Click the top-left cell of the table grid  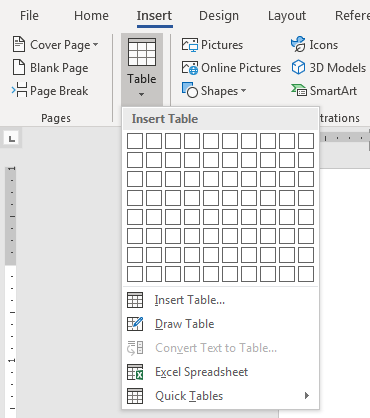point(135,141)
